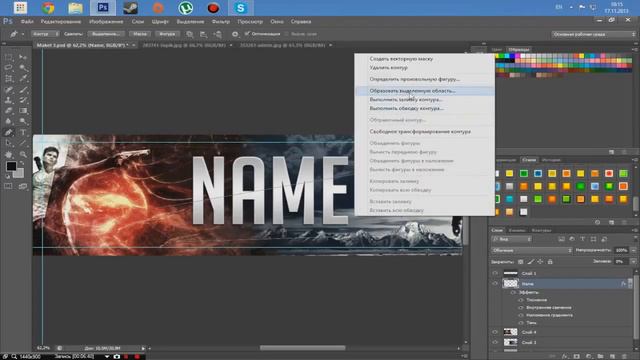Click the background color swatch
The height and width of the screenshot is (360, 640).
click(18, 173)
